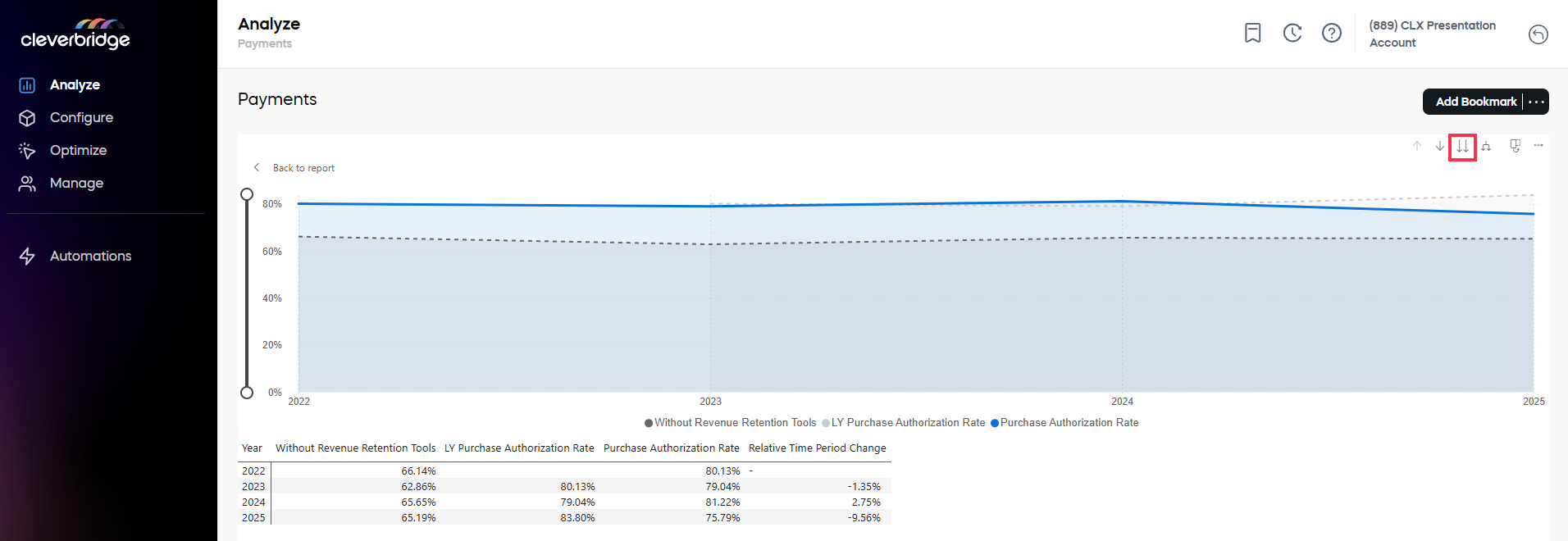Go to Manage in the sidebar
Image resolution: width=1568 pixels, height=541 pixels.
(x=76, y=183)
